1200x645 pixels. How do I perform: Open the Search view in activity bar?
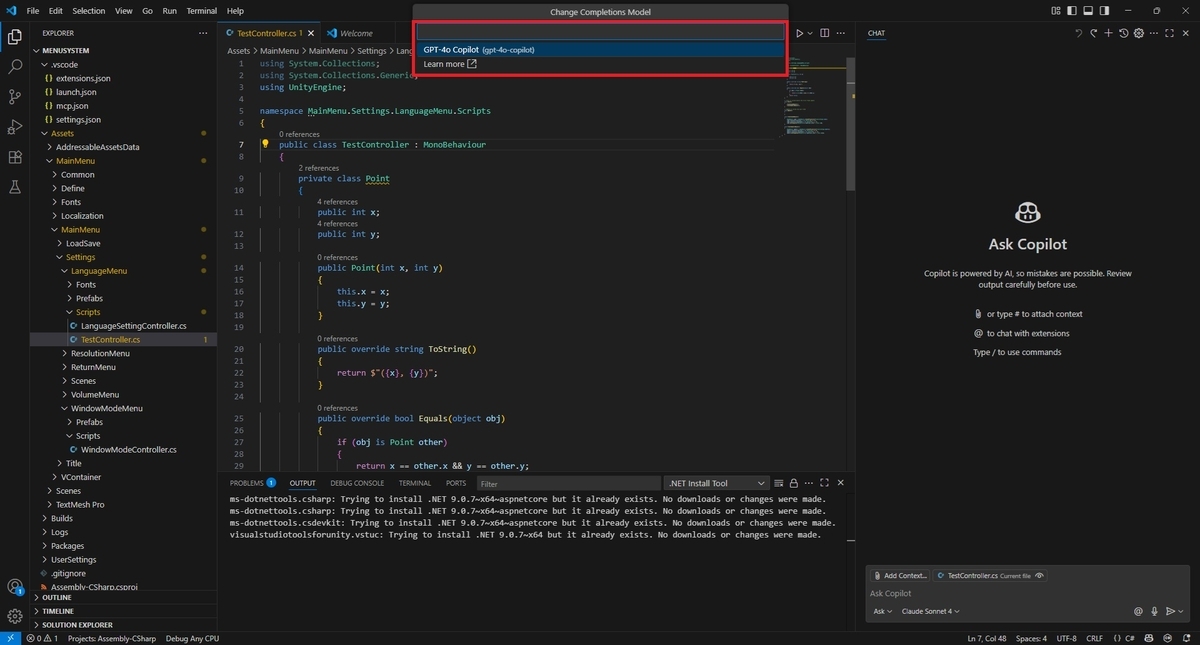tap(15, 67)
